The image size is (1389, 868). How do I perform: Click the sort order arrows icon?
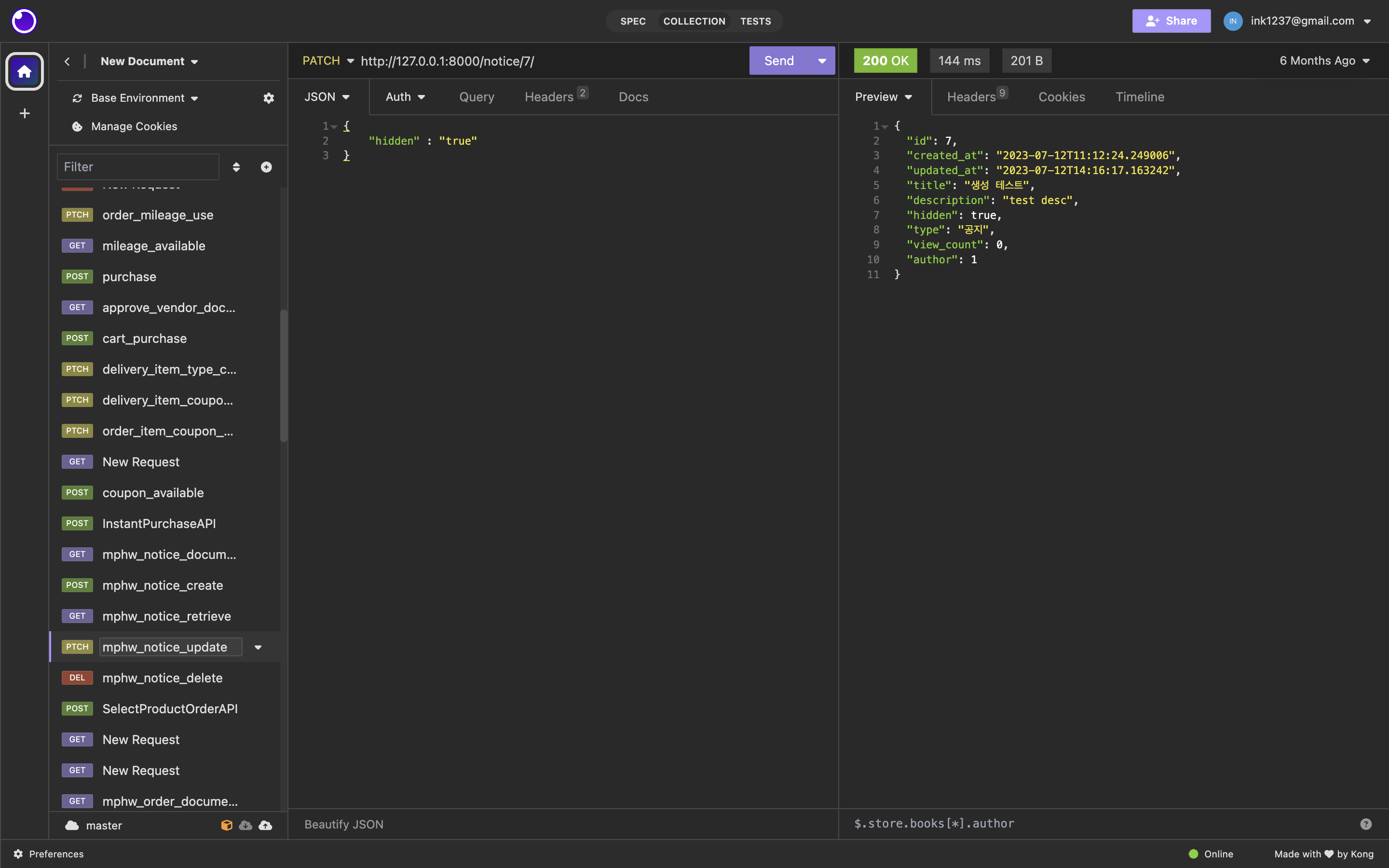point(236,167)
